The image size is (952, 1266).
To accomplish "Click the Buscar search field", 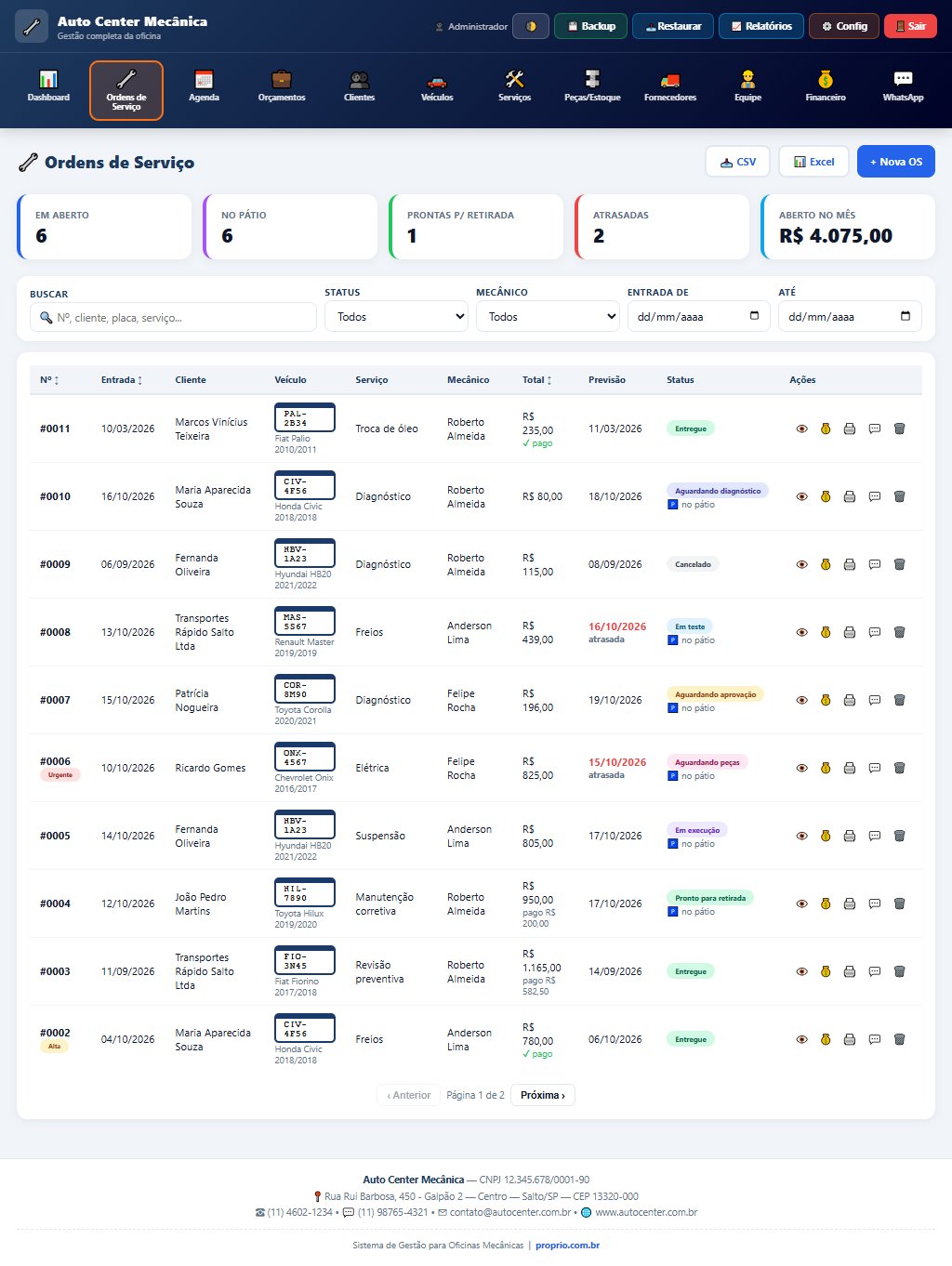I will point(173,317).
